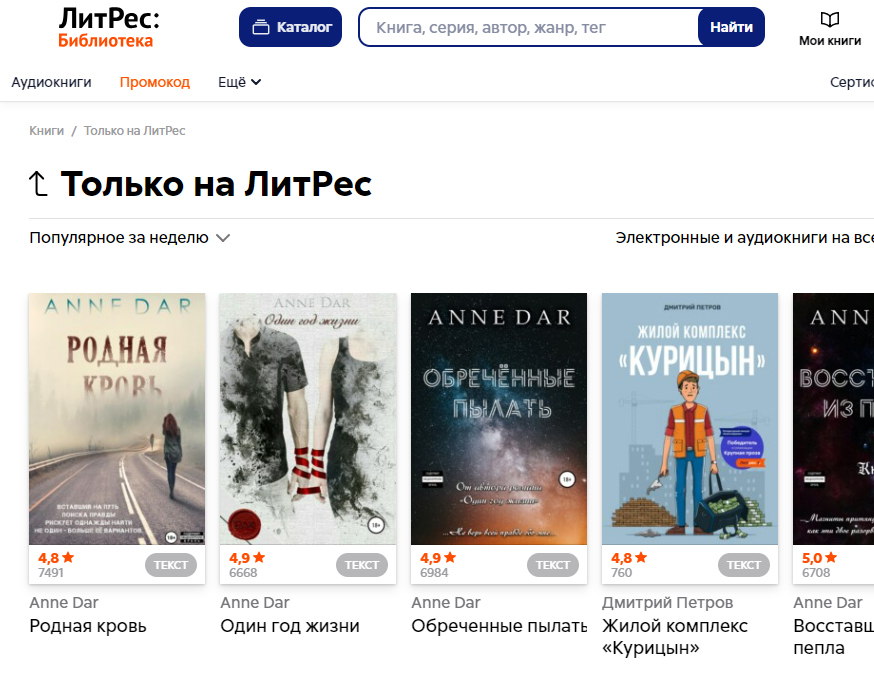Click the up-arrow icon beside the heading
Image resolution: width=874 pixels, height=690 pixels.
pyautogui.click(x=38, y=184)
